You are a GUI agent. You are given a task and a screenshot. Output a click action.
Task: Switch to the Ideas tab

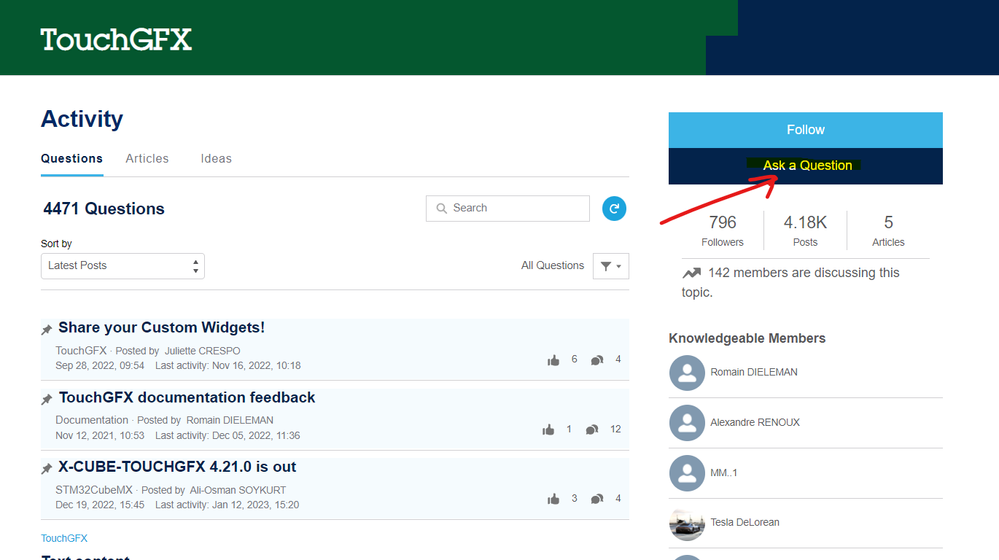click(216, 159)
